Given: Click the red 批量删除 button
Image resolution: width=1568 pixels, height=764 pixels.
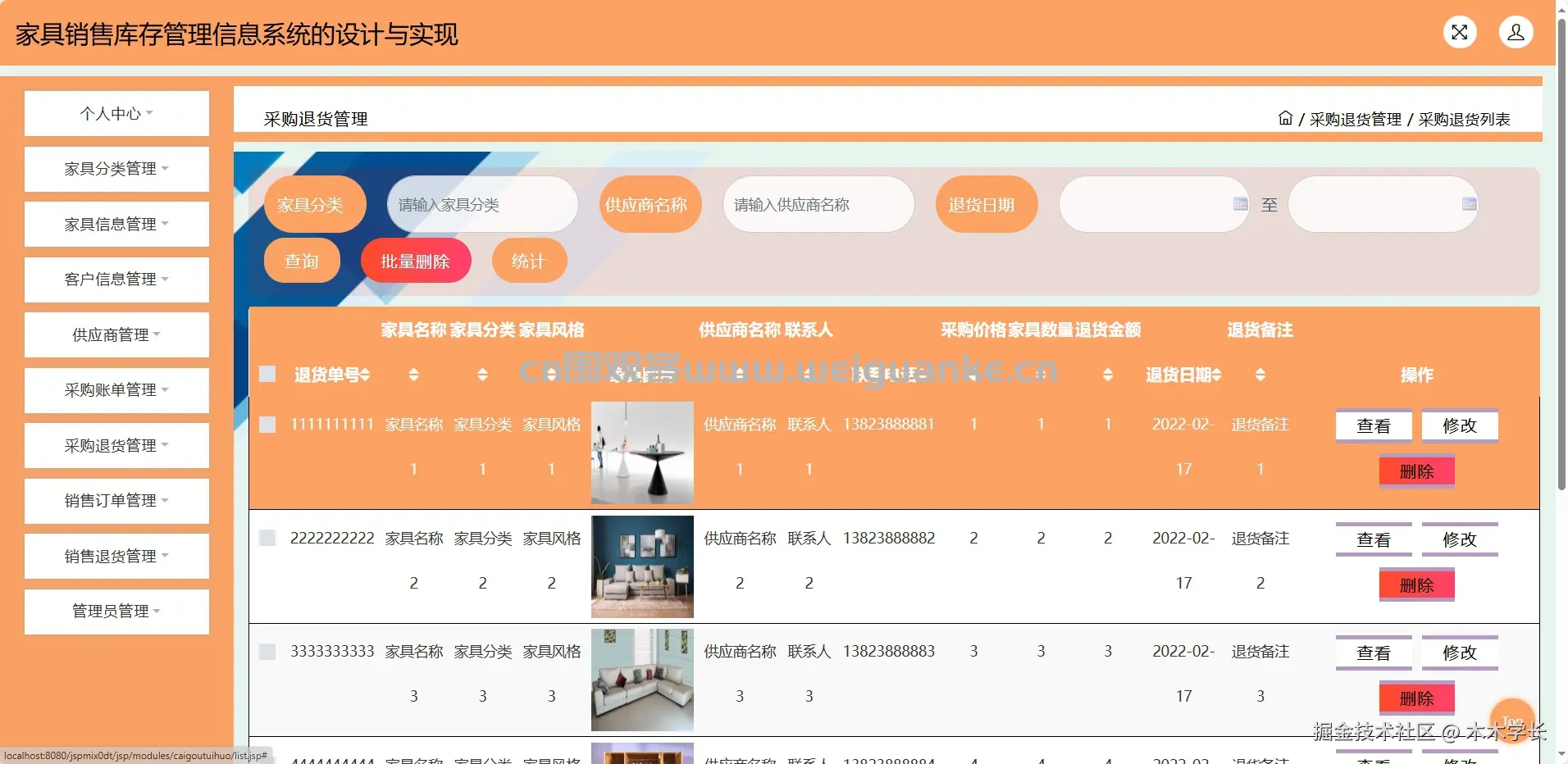Looking at the screenshot, I should [x=416, y=261].
